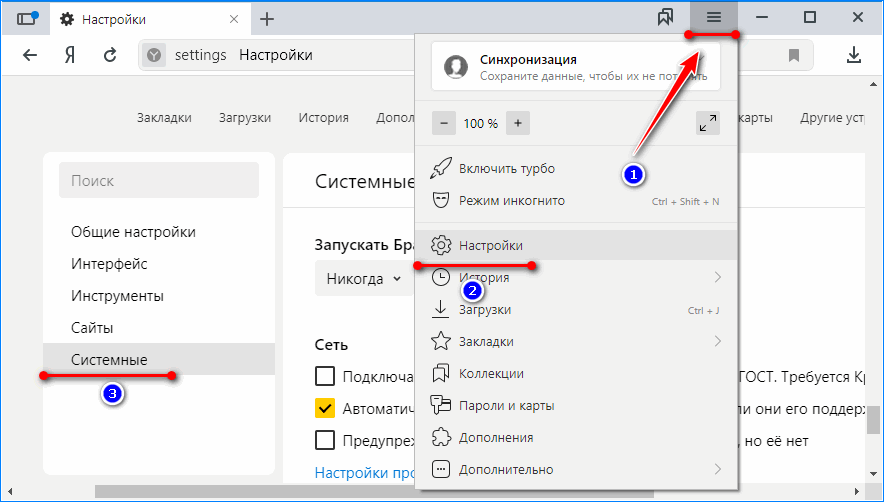
Task: Click the rocket icon for turbo mode
Action: 440,169
